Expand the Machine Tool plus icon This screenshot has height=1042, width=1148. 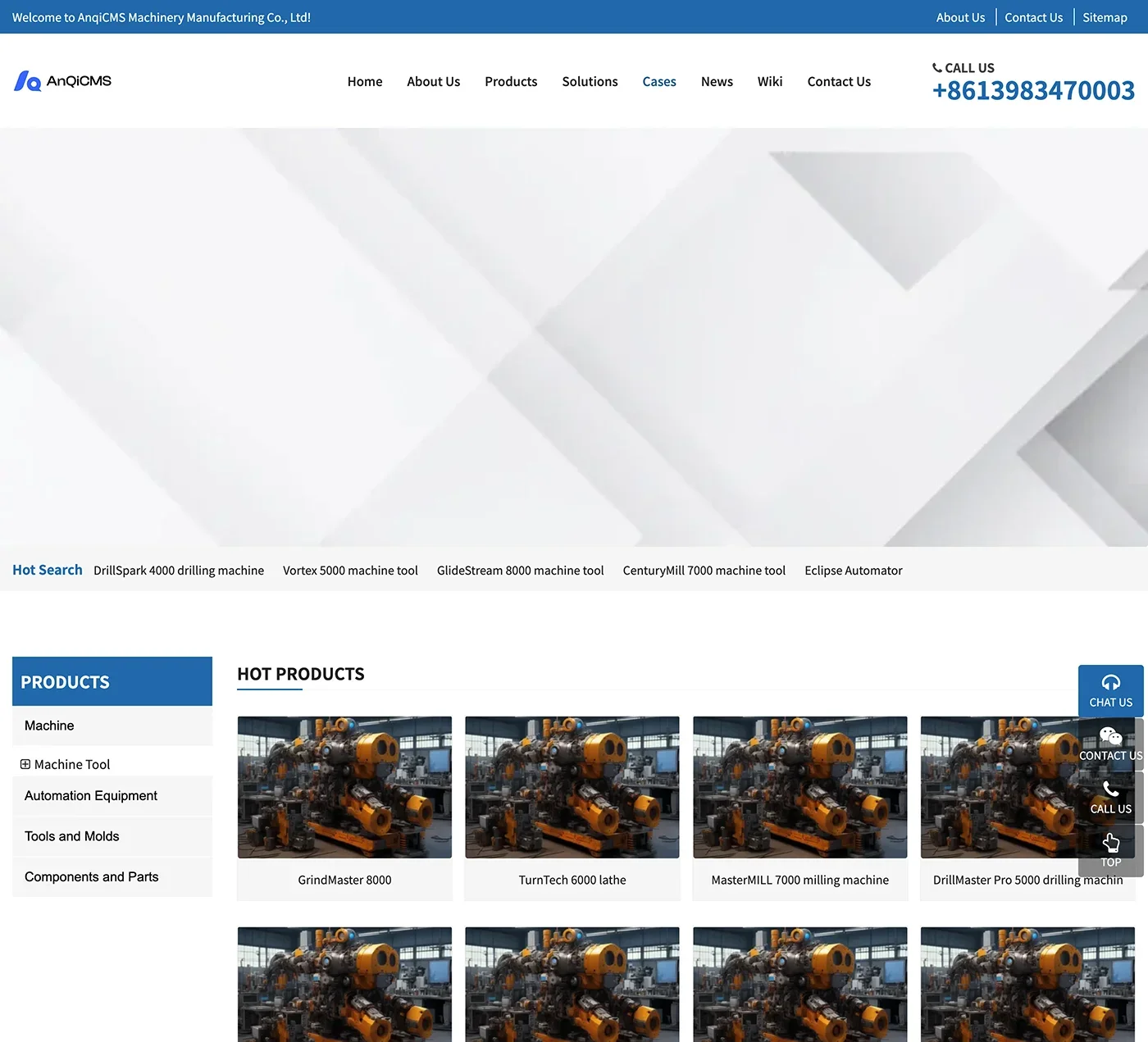pyautogui.click(x=25, y=764)
